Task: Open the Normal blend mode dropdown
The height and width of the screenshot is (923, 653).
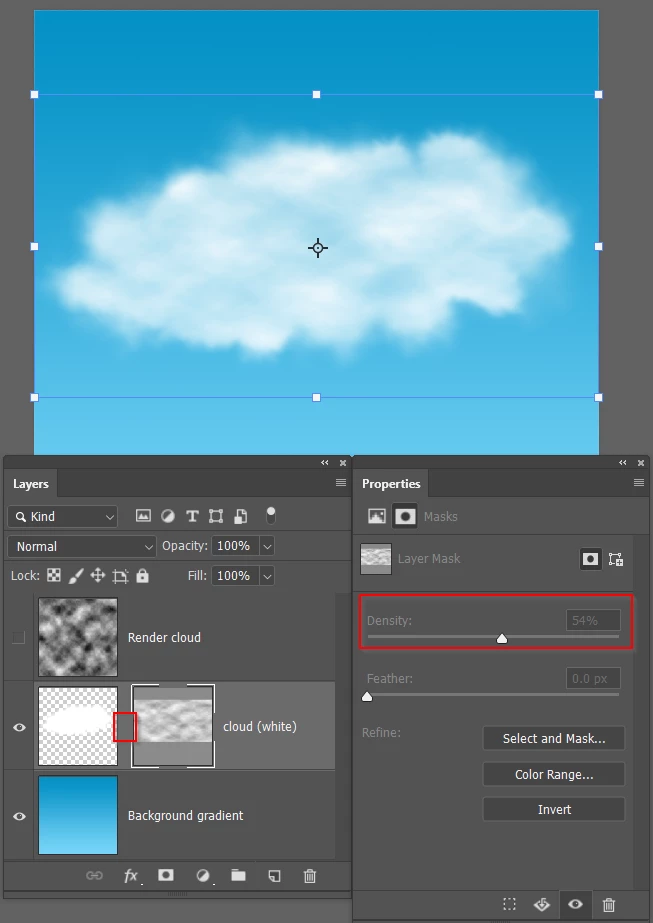Action: click(82, 546)
